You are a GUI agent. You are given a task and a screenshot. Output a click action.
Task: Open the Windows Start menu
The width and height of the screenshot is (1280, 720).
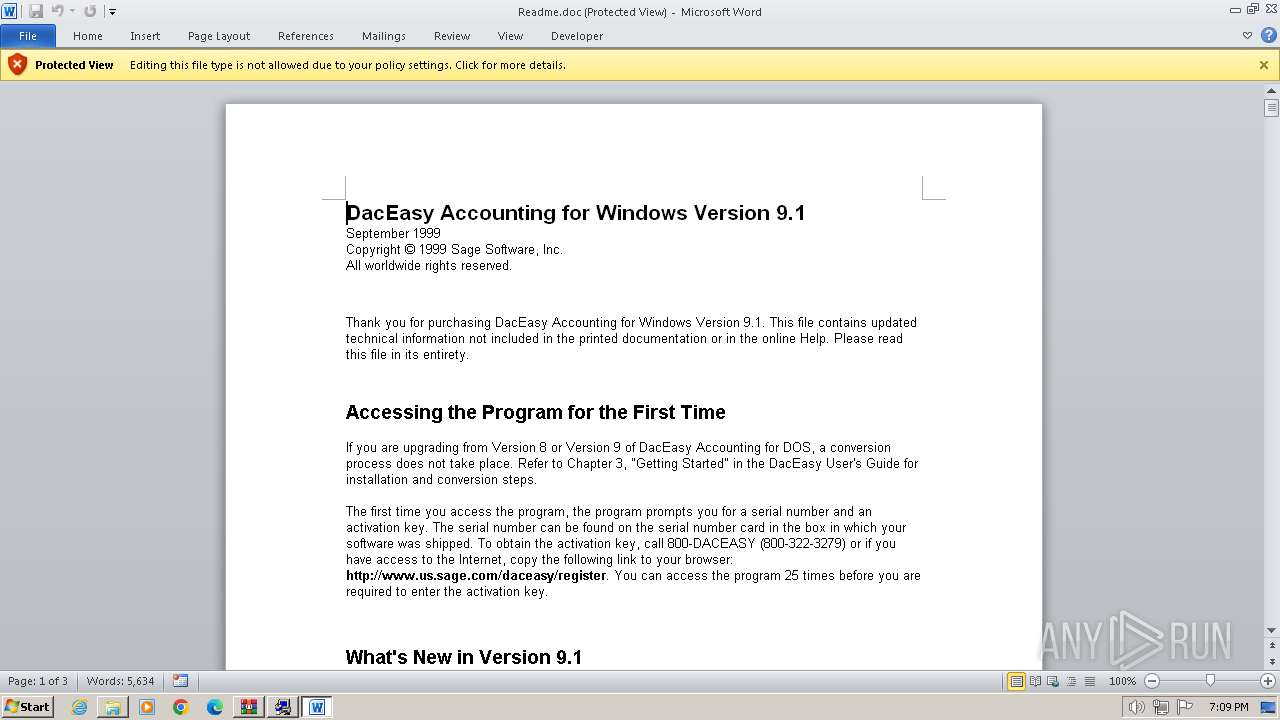[27, 707]
